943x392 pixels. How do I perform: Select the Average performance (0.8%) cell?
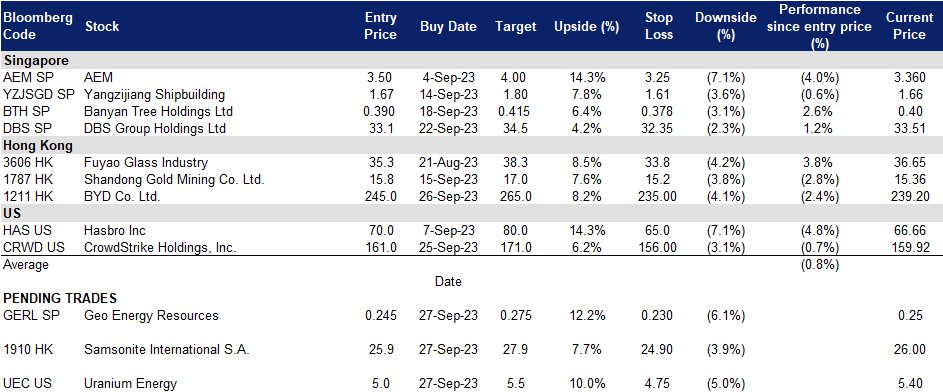point(820,265)
